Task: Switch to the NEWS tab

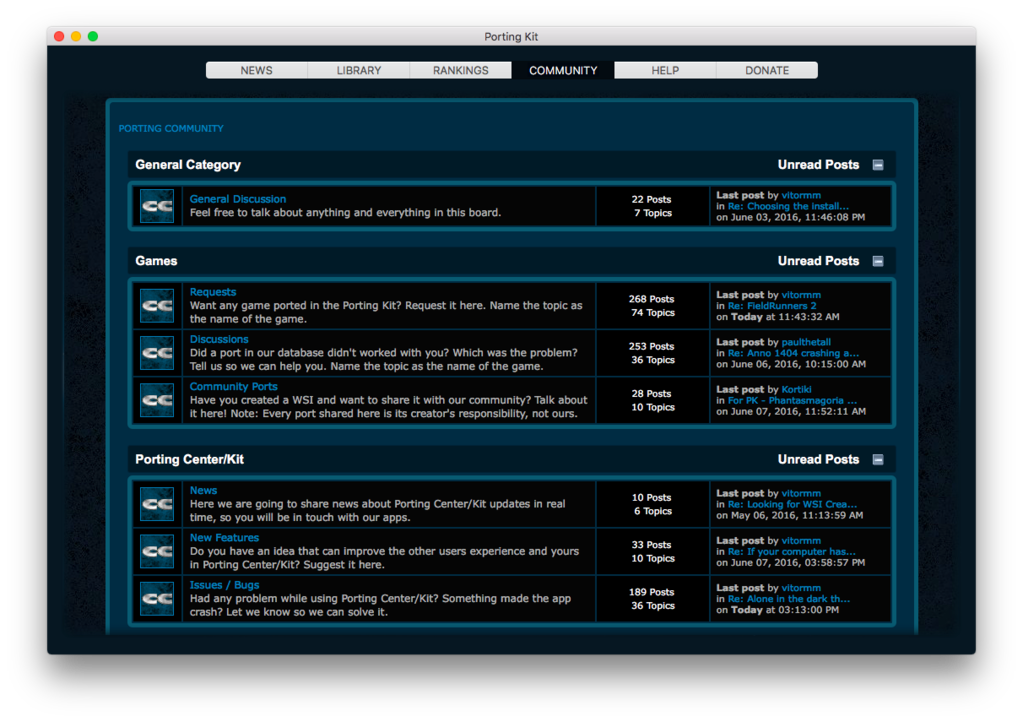Action: pos(256,70)
